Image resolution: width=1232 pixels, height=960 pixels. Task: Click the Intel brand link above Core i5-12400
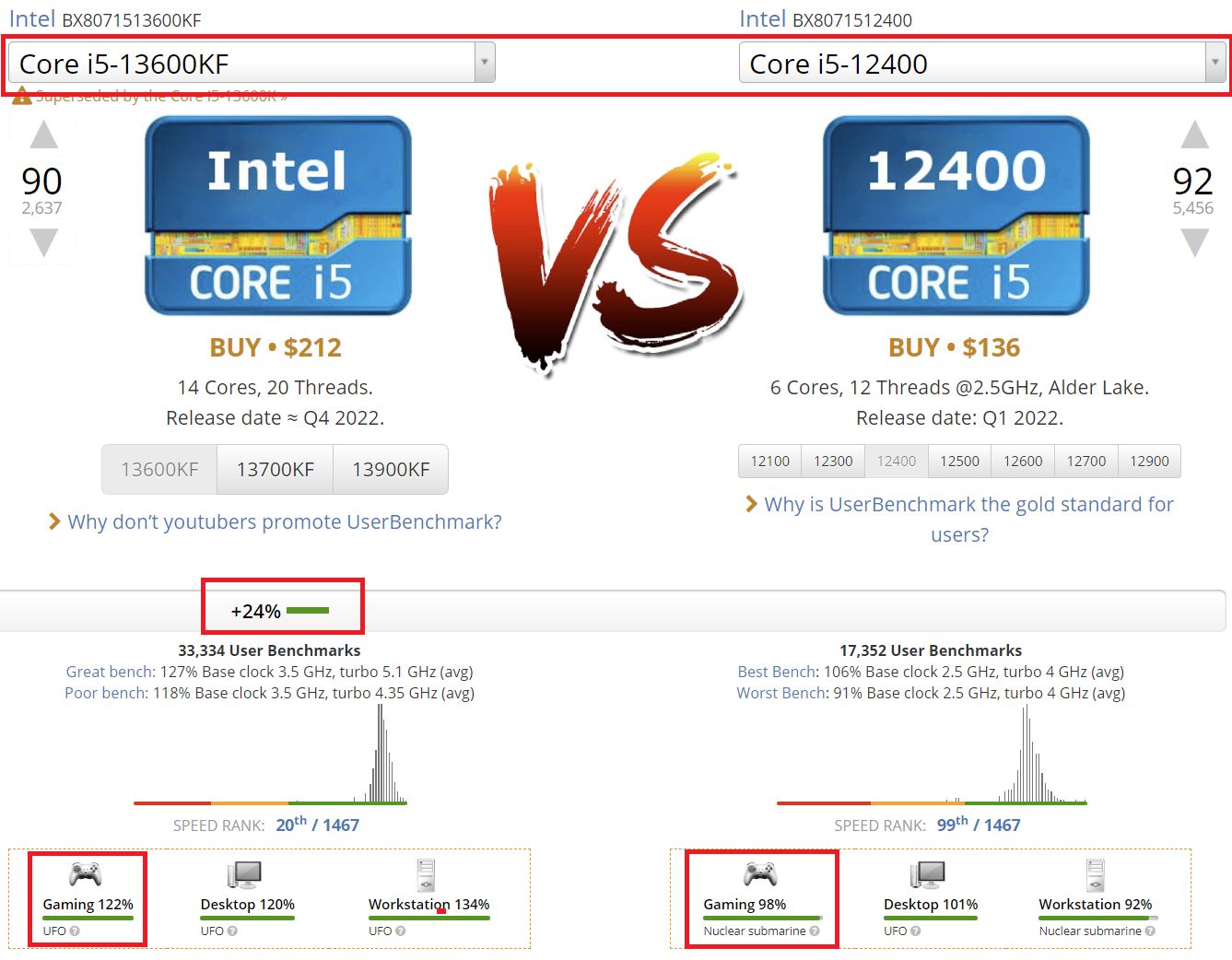tap(763, 18)
